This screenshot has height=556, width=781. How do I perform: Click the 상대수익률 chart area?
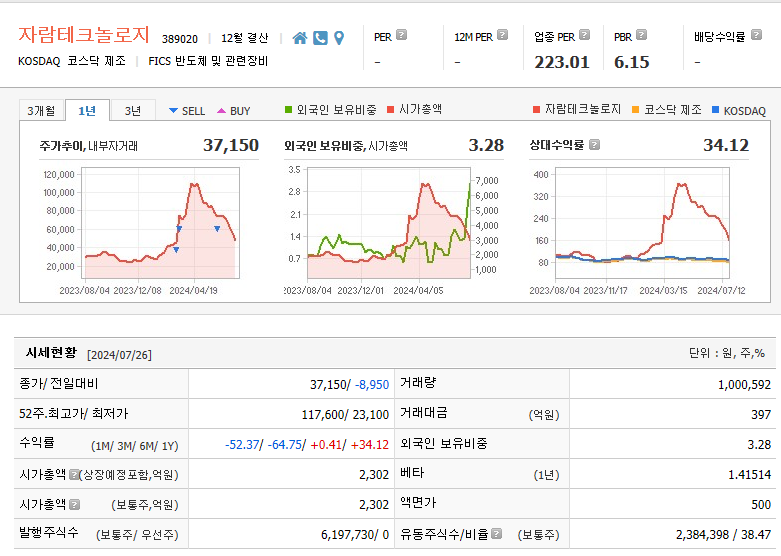643,223
